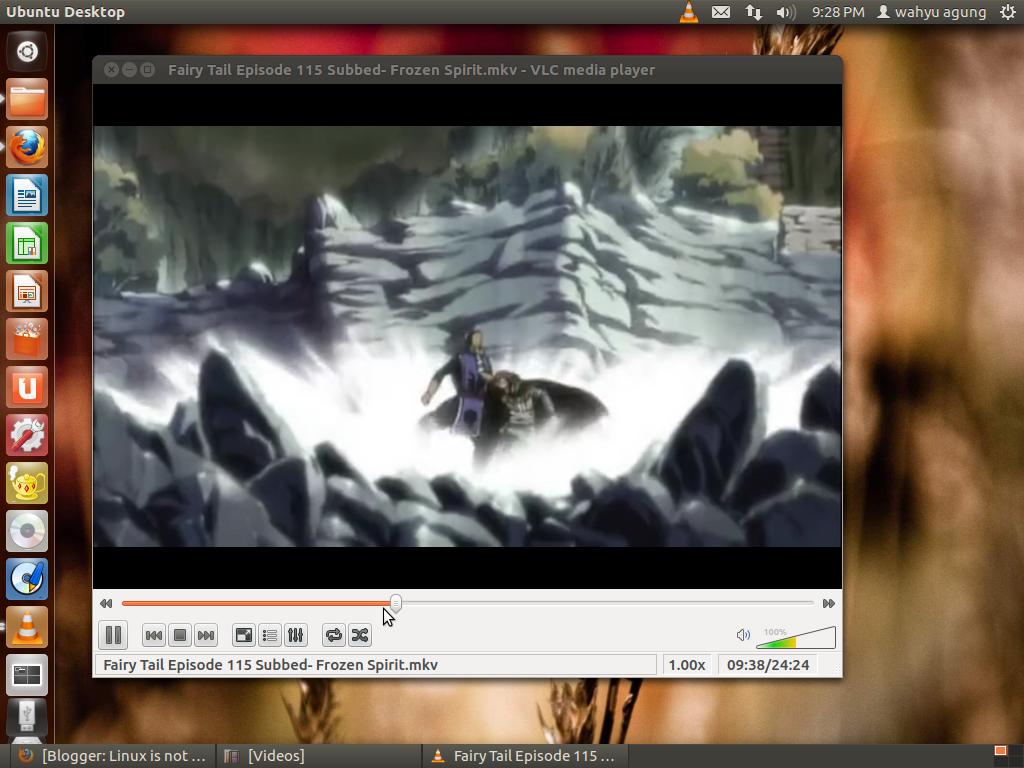Viewport: 1024px width, 768px height.
Task: Launch Firefox web browser
Action: click(27, 147)
